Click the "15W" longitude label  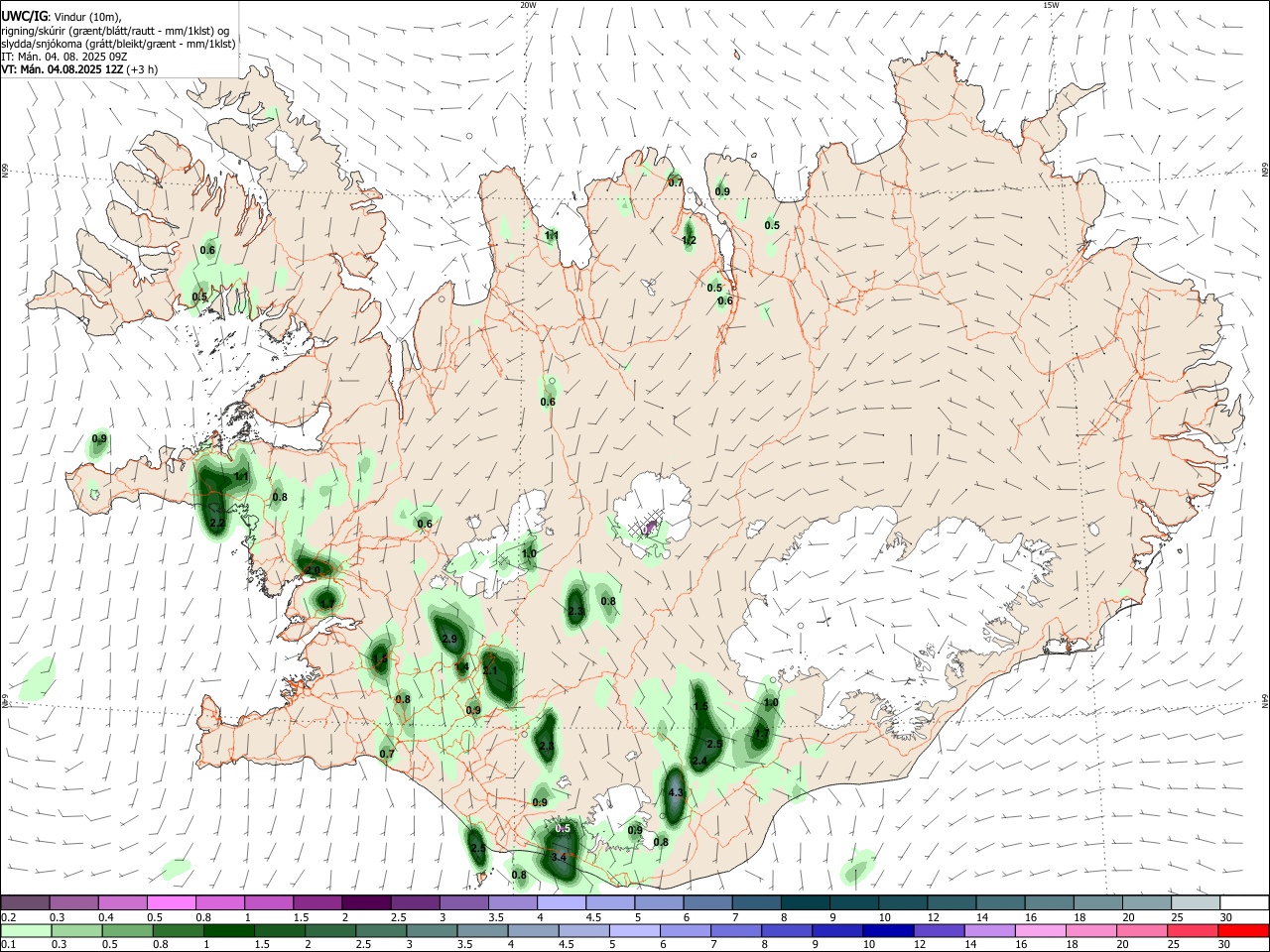point(1051,5)
